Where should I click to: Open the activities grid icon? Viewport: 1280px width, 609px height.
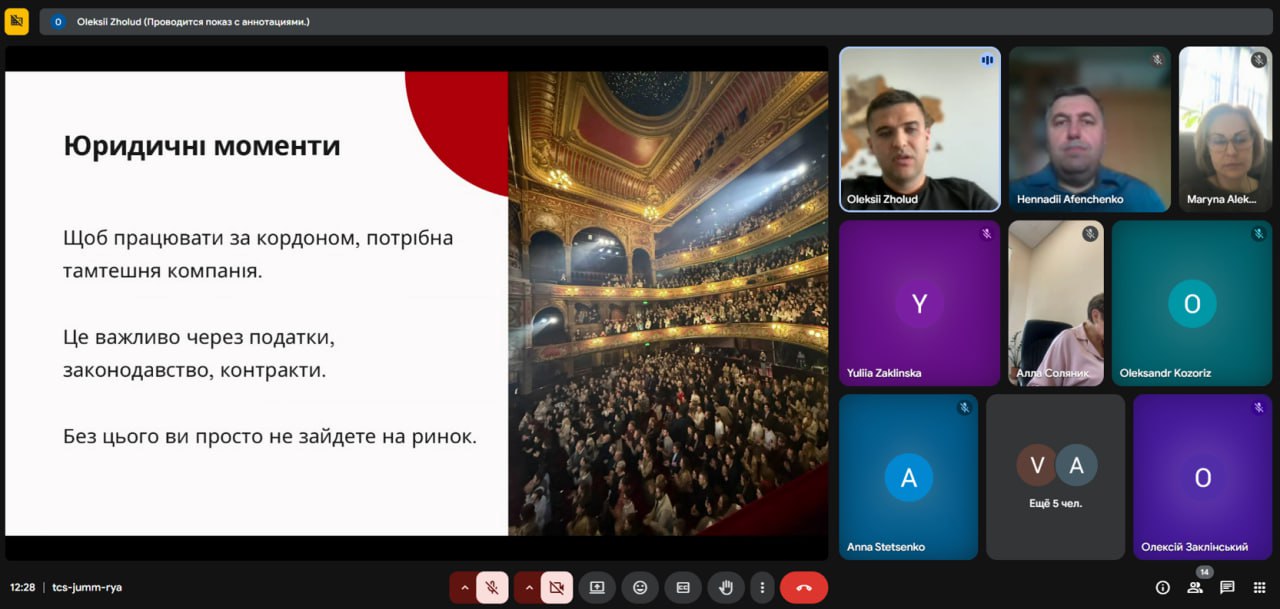pos(1259,588)
